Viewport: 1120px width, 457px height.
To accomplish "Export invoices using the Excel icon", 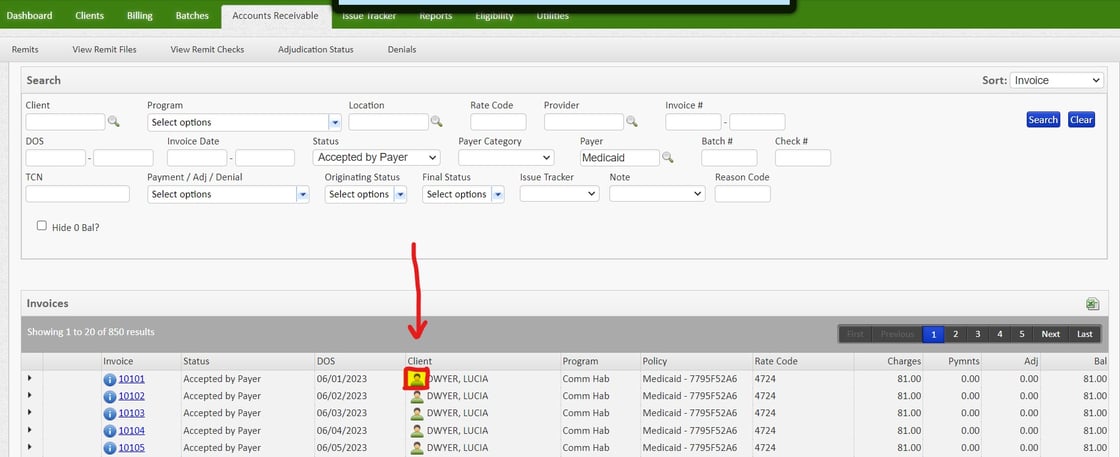I will pos(1092,303).
